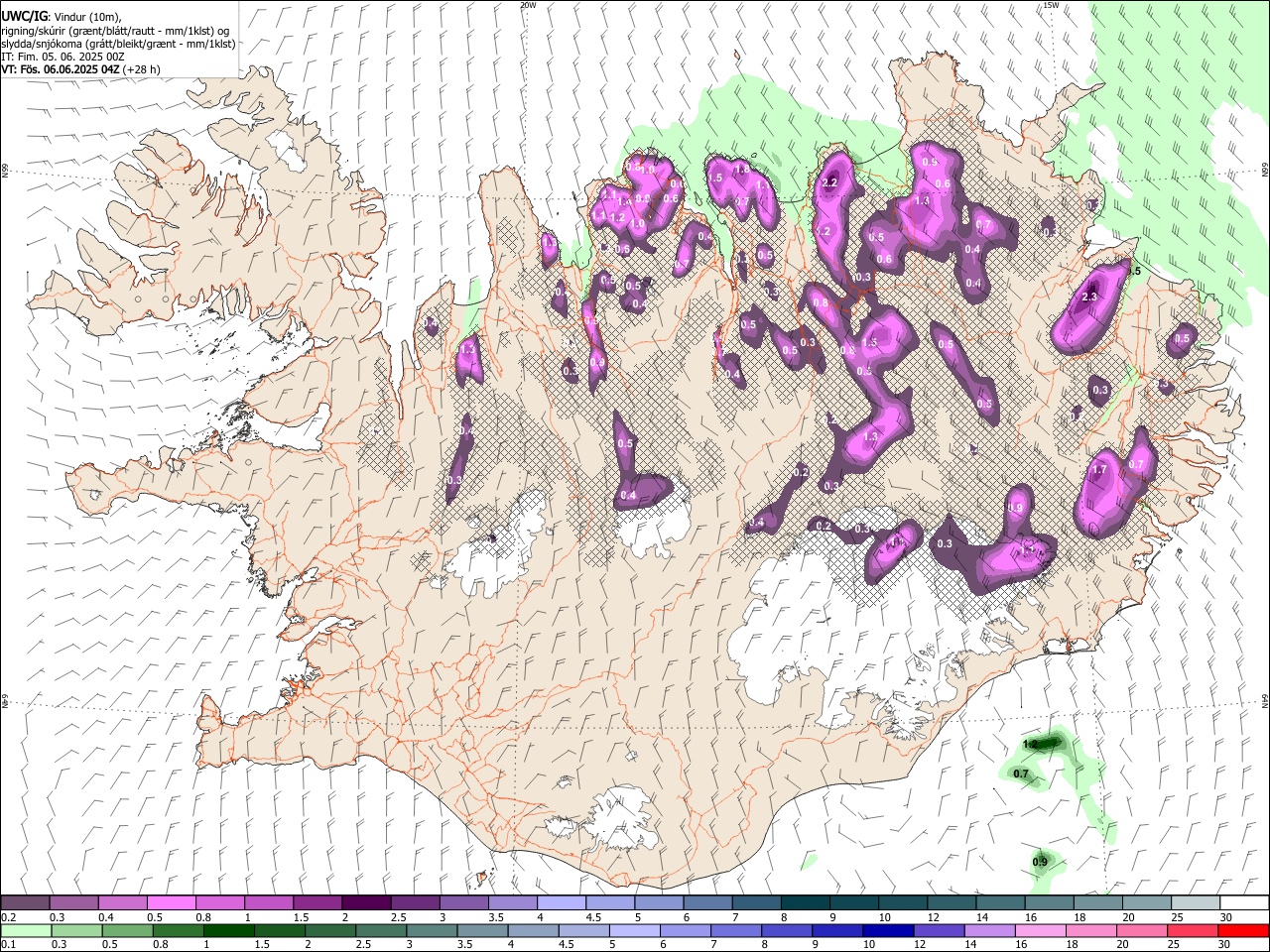Select the bright pink 0.5–0.8 swatch in the snow legend
1270x952 pixels.
point(172,903)
